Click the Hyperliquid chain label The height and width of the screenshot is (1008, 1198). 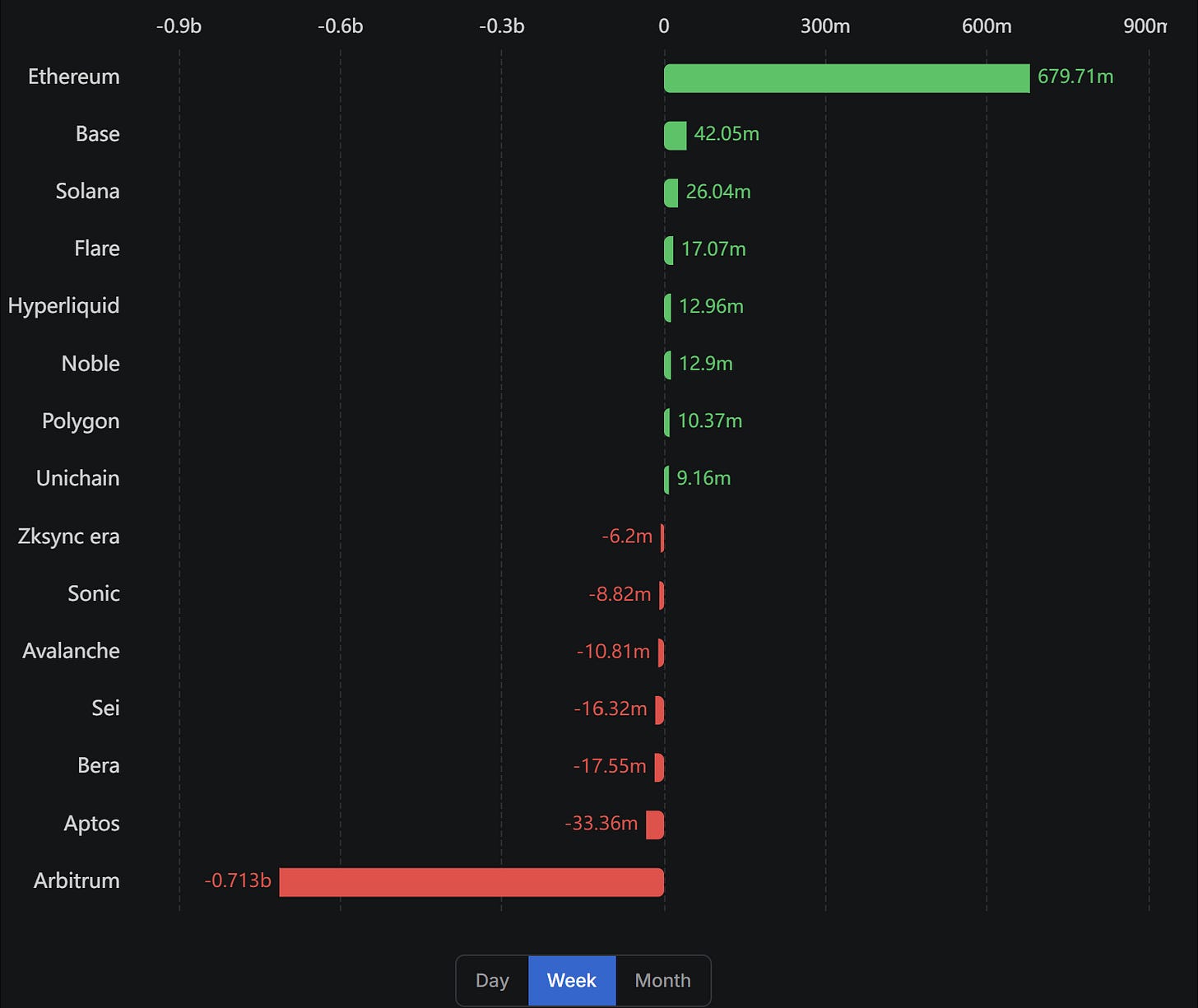tap(64, 306)
